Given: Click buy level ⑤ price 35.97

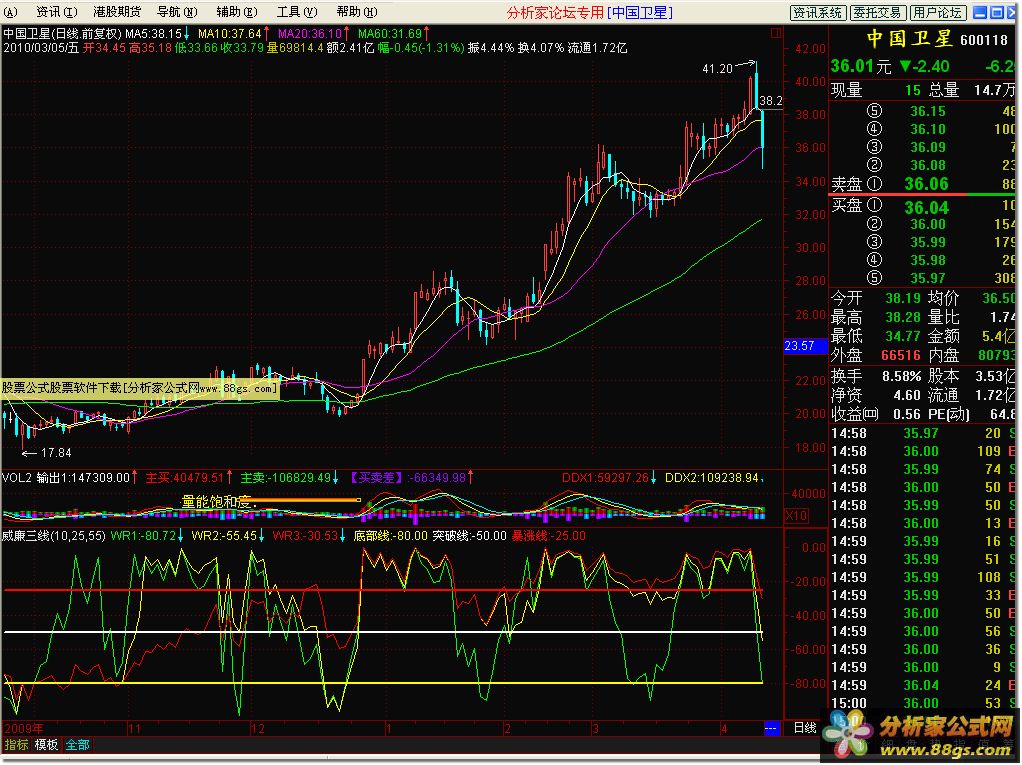Looking at the screenshot, I should coord(927,278).
